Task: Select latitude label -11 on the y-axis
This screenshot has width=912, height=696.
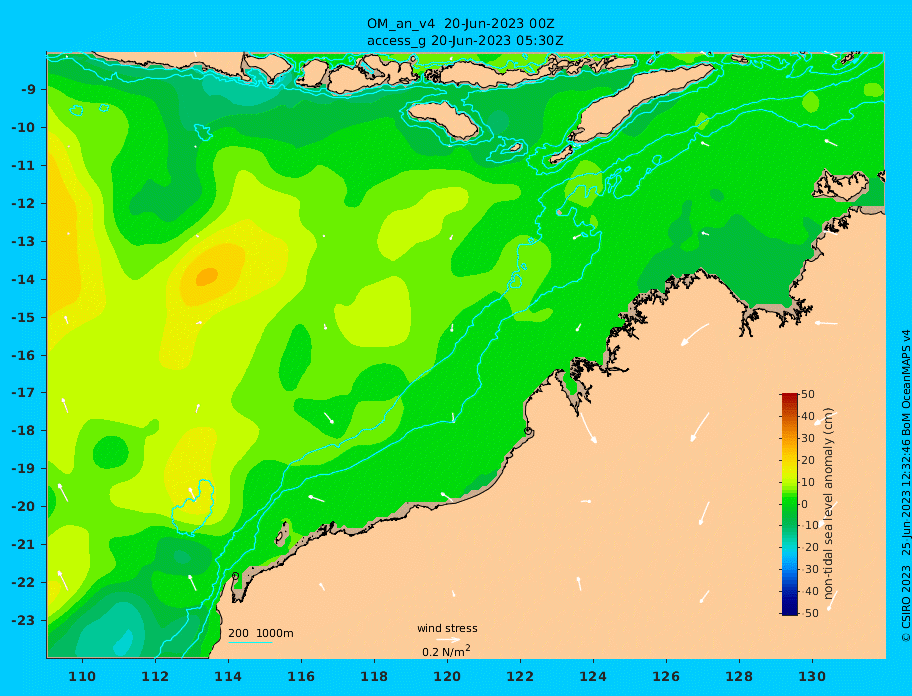Action: pyautogui.click(x=26, y=166)
